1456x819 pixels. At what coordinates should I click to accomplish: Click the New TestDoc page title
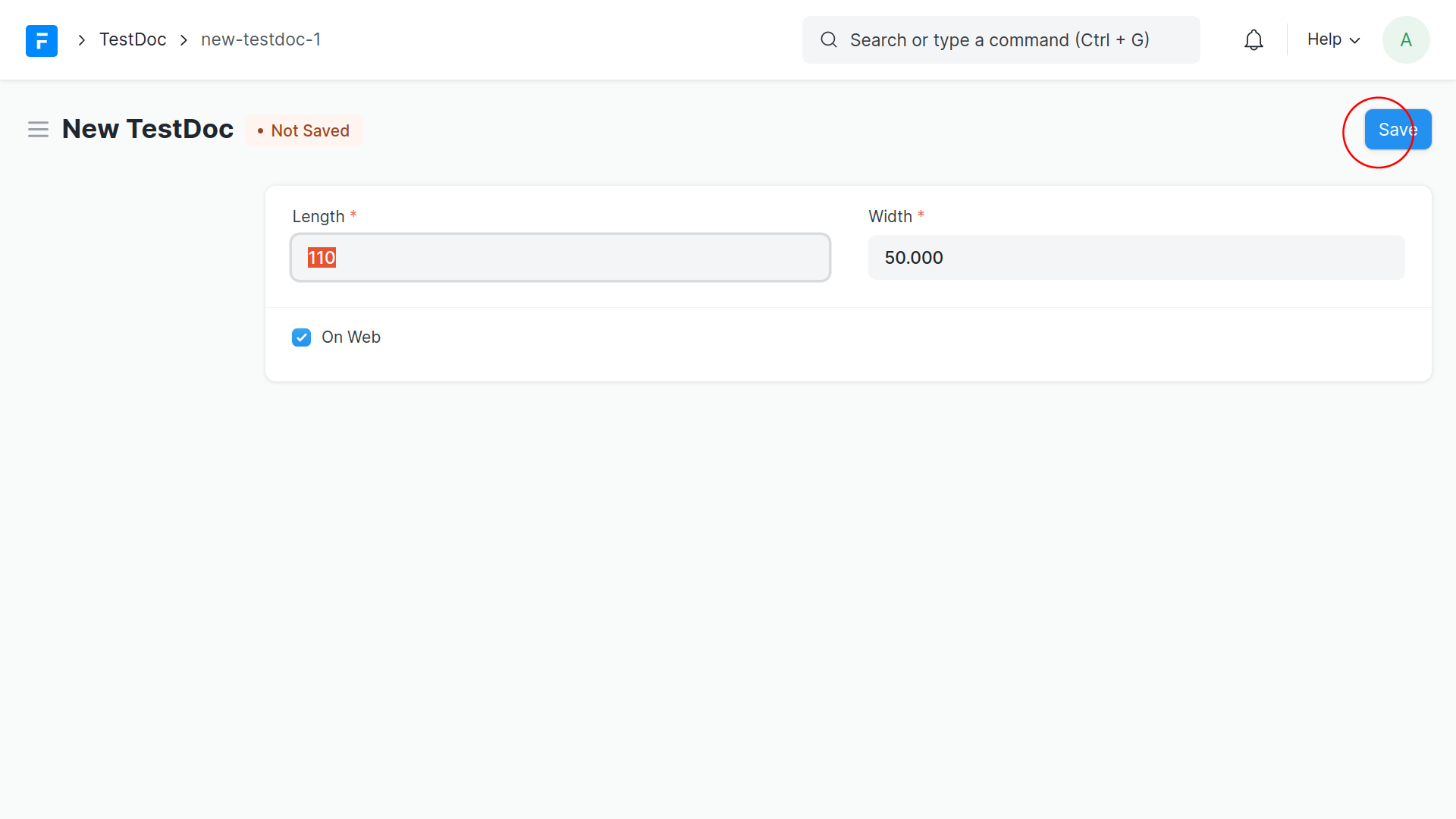click(148, 129)
